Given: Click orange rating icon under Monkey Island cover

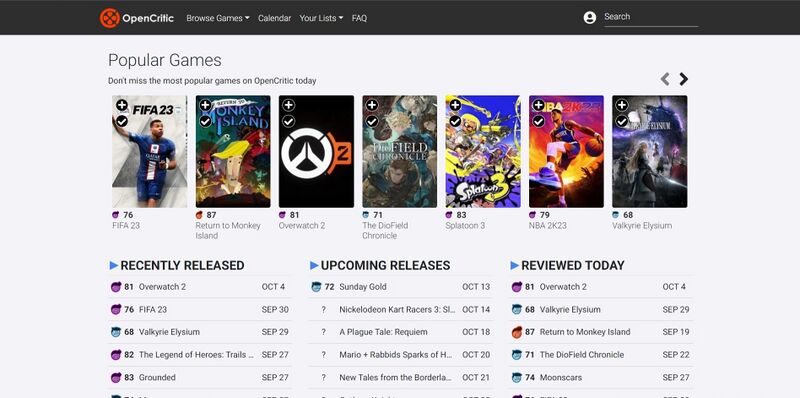Looking at the screenshot, I should tap(199, 215).
